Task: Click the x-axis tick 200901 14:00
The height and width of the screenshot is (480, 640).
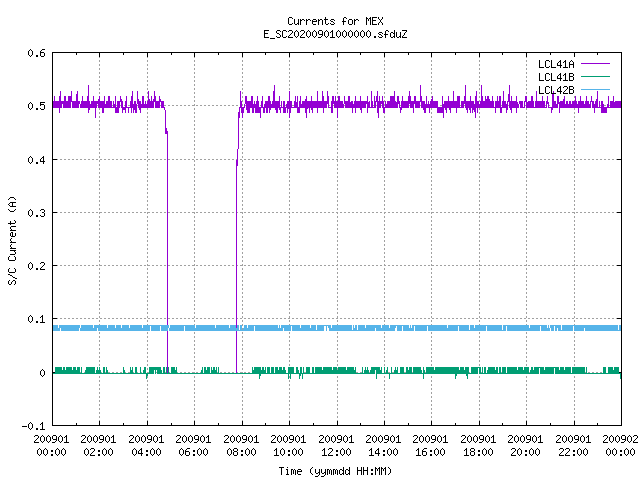Action: (384, 446)
